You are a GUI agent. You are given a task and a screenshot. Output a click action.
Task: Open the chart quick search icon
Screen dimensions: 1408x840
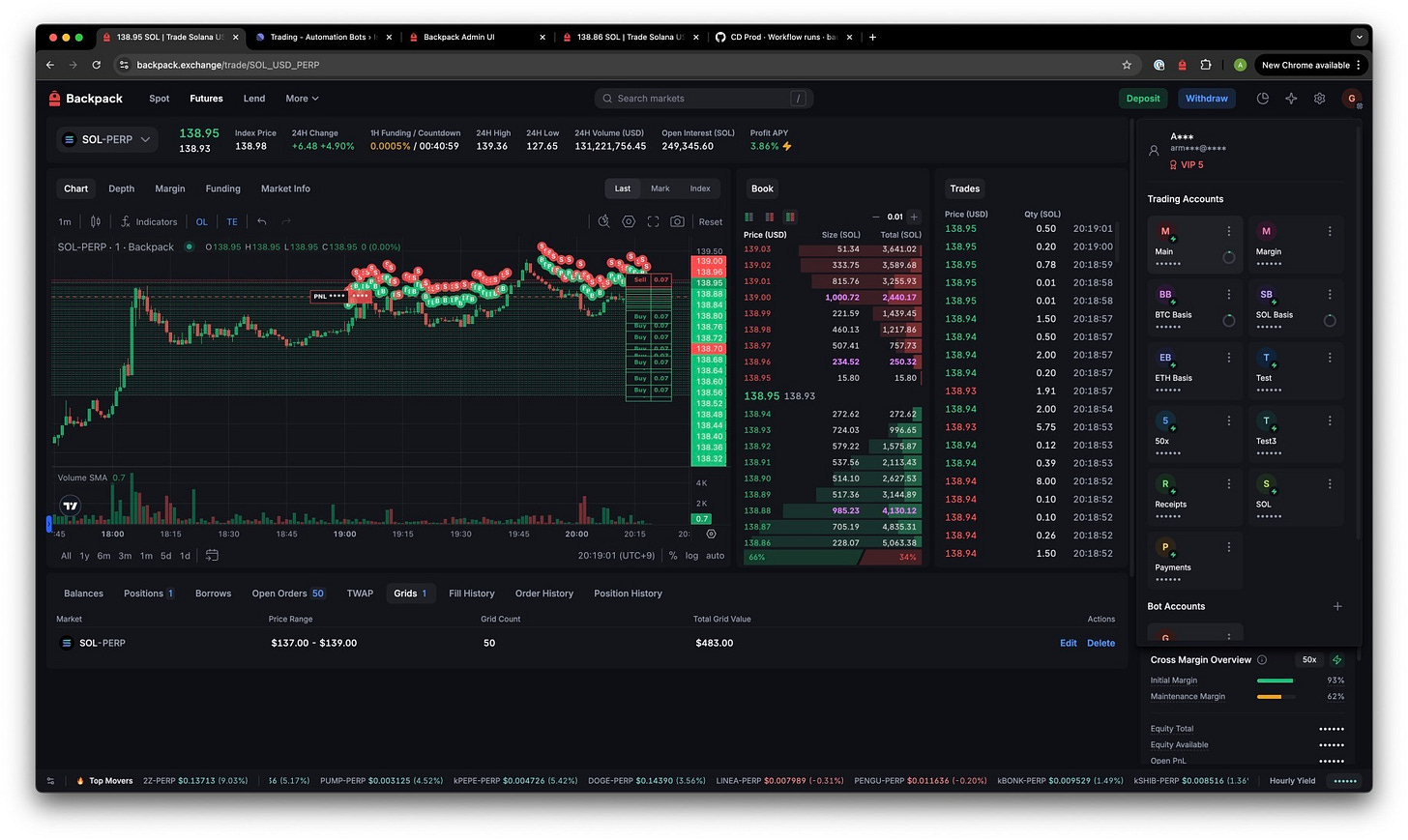pos(603,221)
